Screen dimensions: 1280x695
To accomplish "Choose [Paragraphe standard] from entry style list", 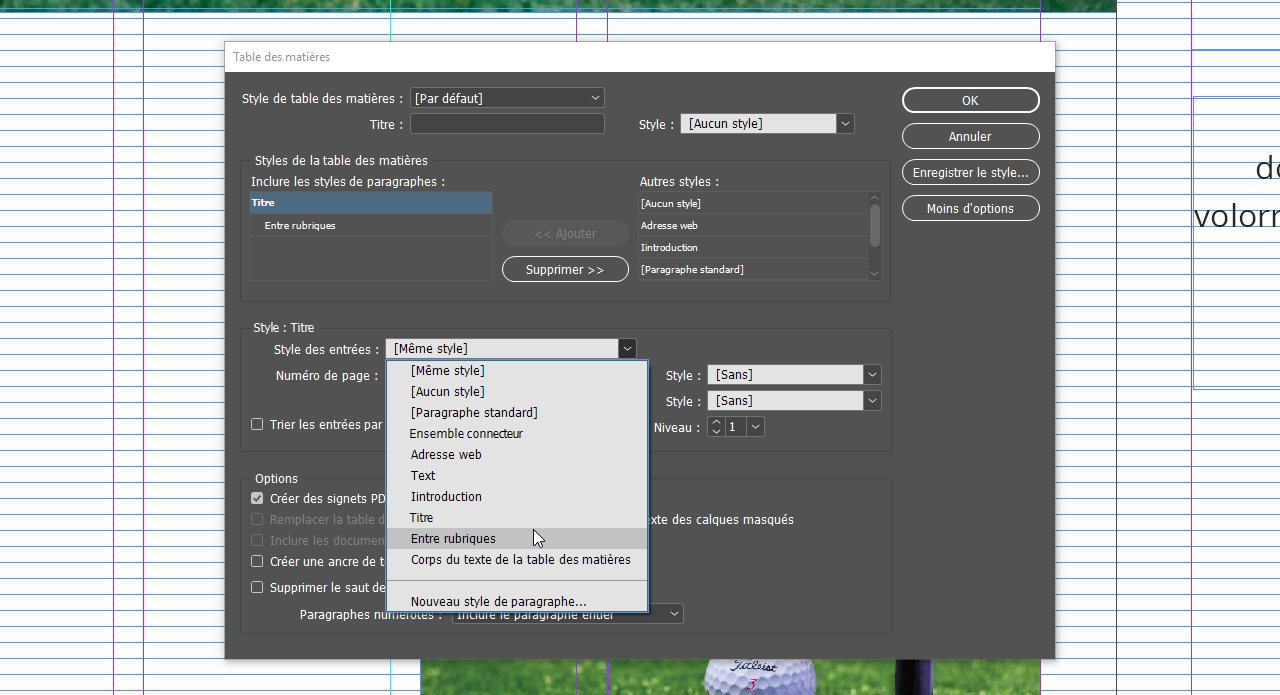I will pos(517,412).
